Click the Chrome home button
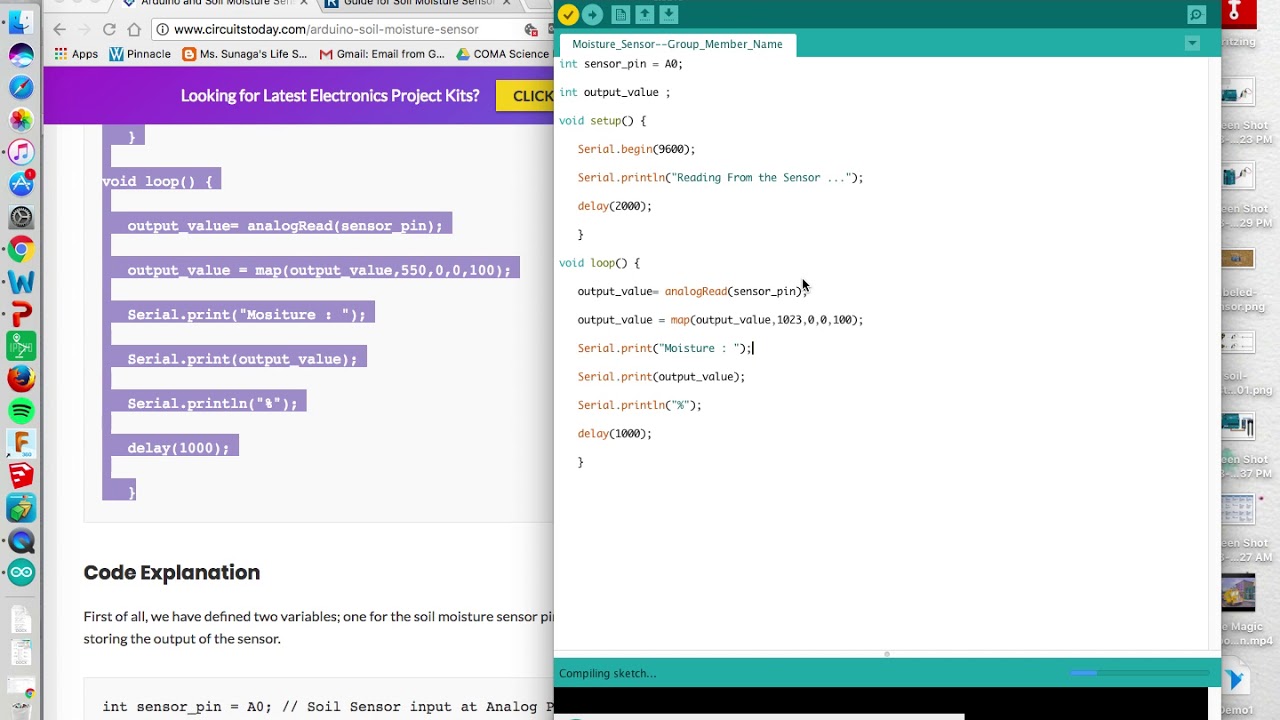 [x=134, y=30]
